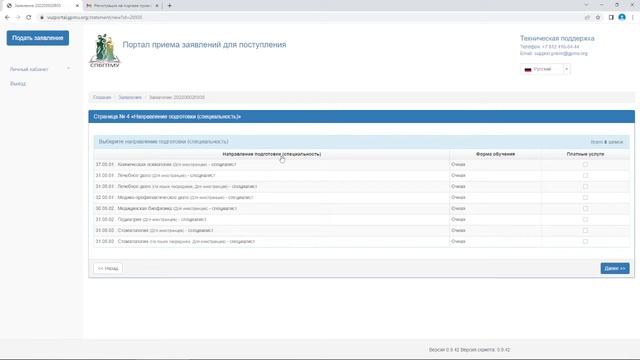Go back using browser back arrow
Screen dimensions: 640x360
pos(7,18)
